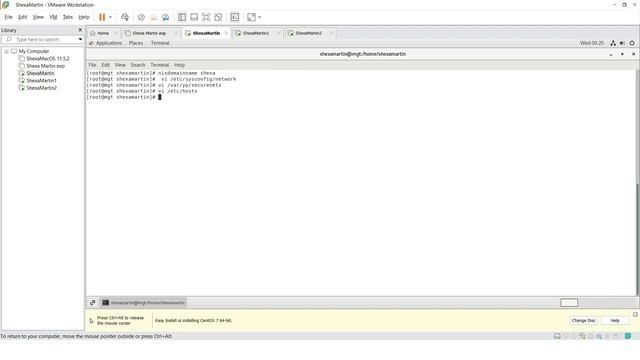The width and height of the screenshot is (640, 360).
Task: Open the GNOME Places menu
Action: pyautogui.click(x=136, y=43)
